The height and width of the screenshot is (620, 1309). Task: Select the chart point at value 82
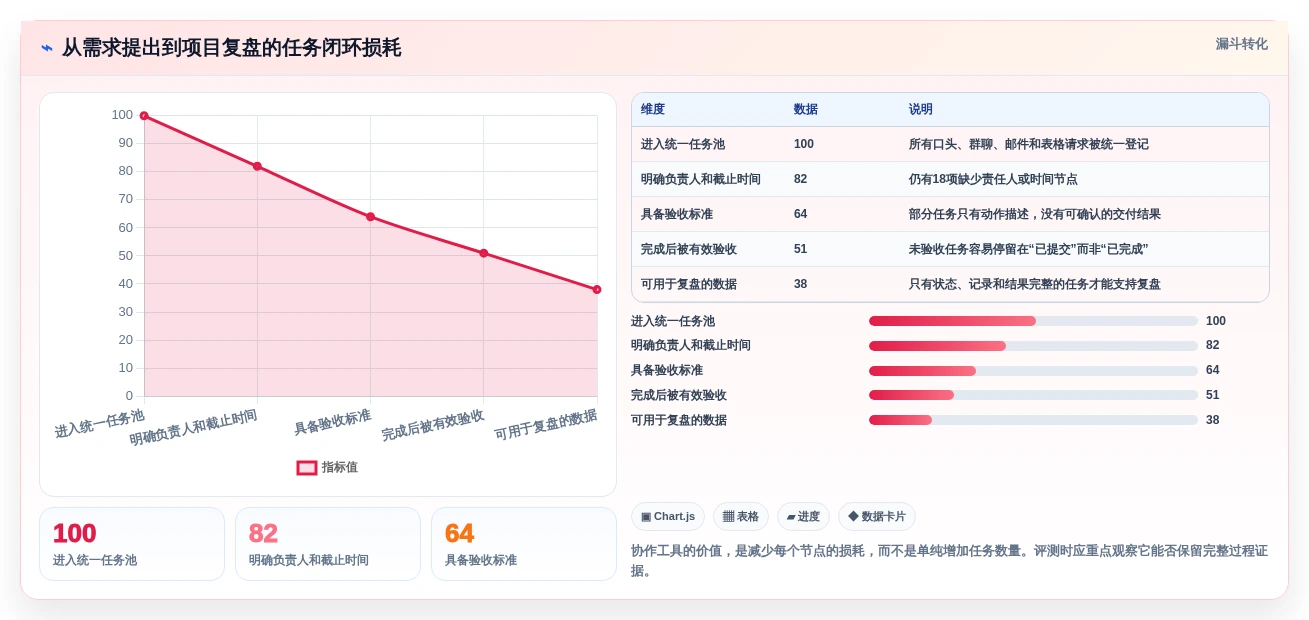pyautogui.click(x=257, y=166)
